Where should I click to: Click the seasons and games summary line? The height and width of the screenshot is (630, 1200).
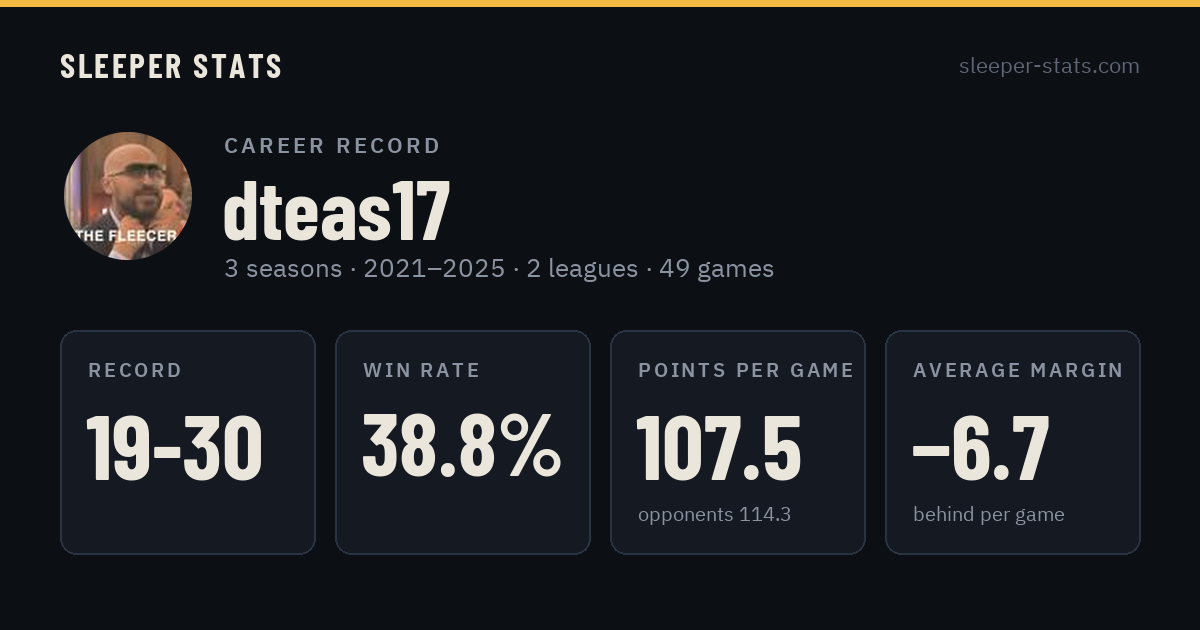pyautogui.click(x=498, y=269)
